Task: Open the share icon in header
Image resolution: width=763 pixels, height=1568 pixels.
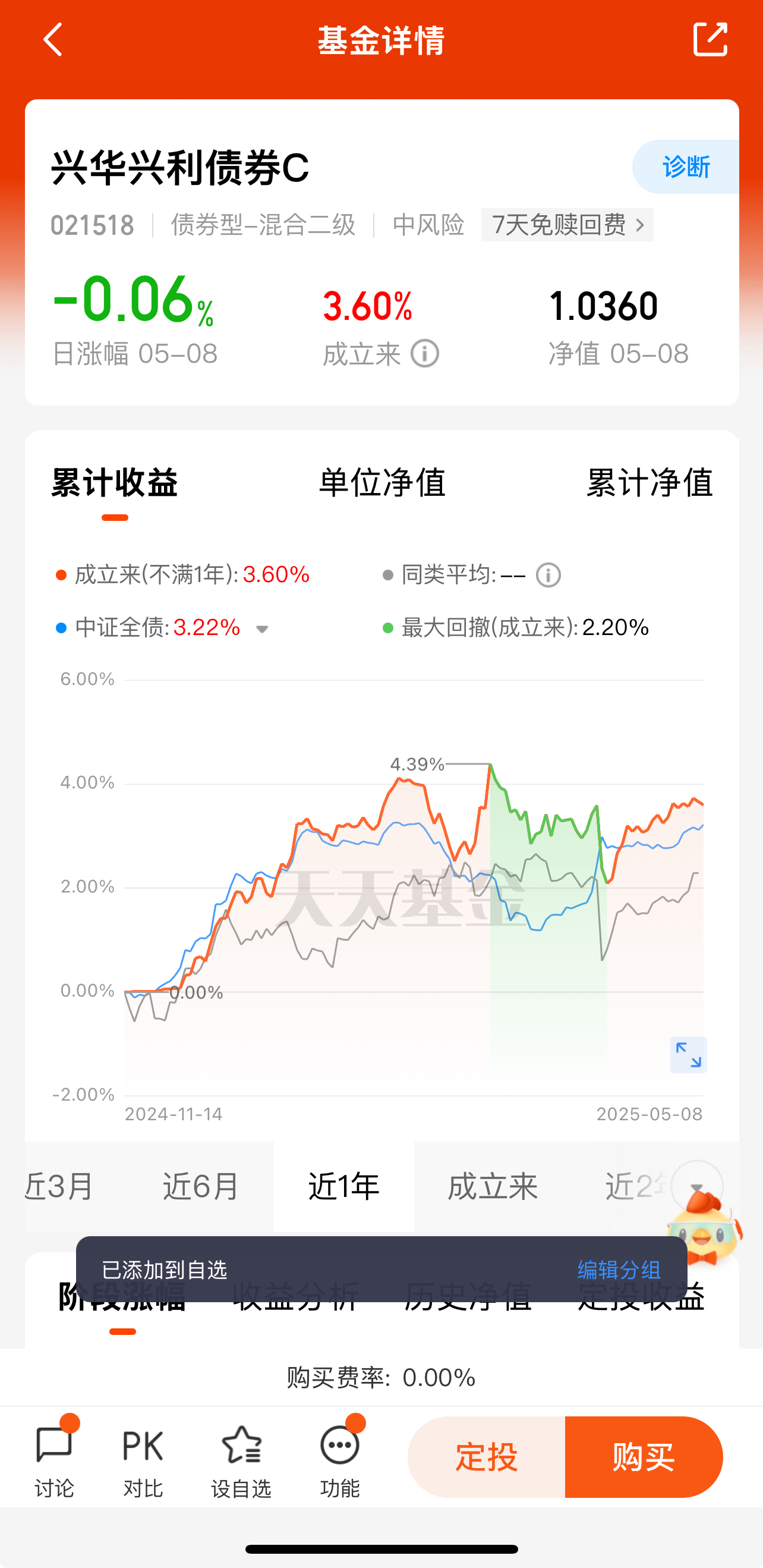Action: [710, 40]
